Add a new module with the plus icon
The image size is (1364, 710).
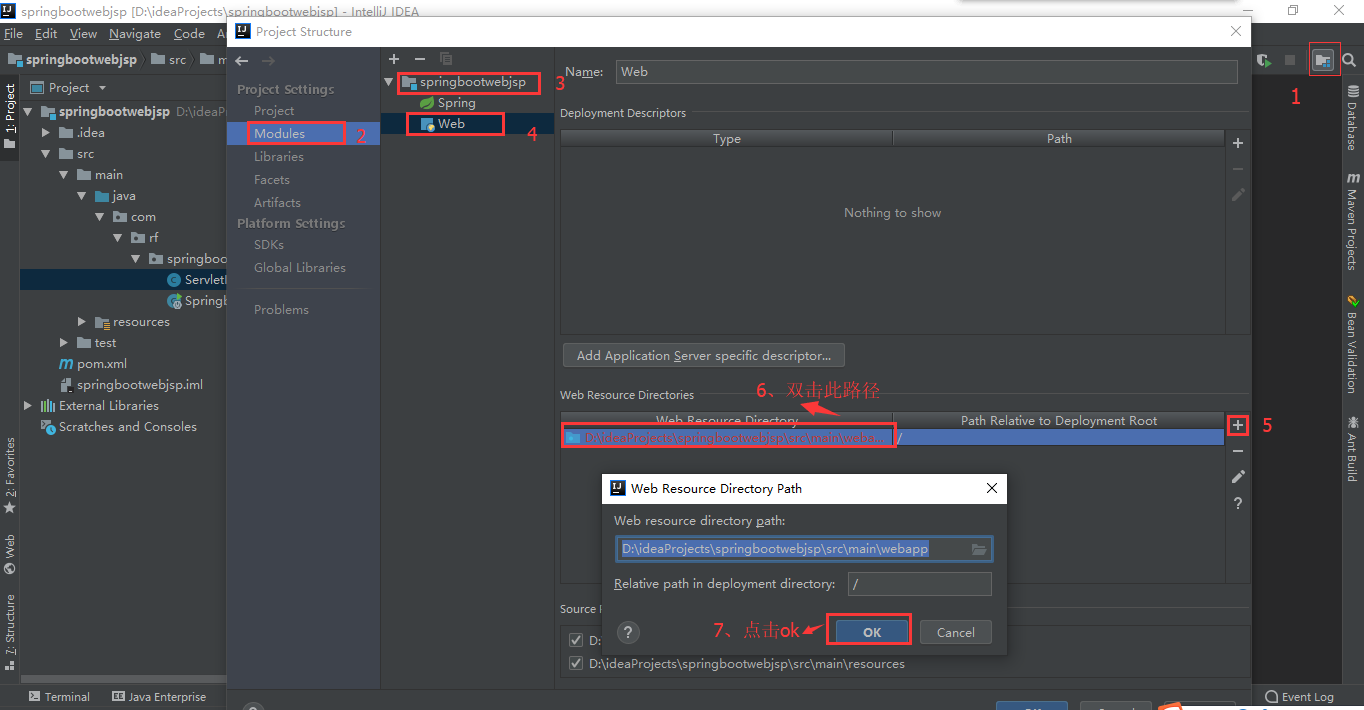(x=394, y=60)
